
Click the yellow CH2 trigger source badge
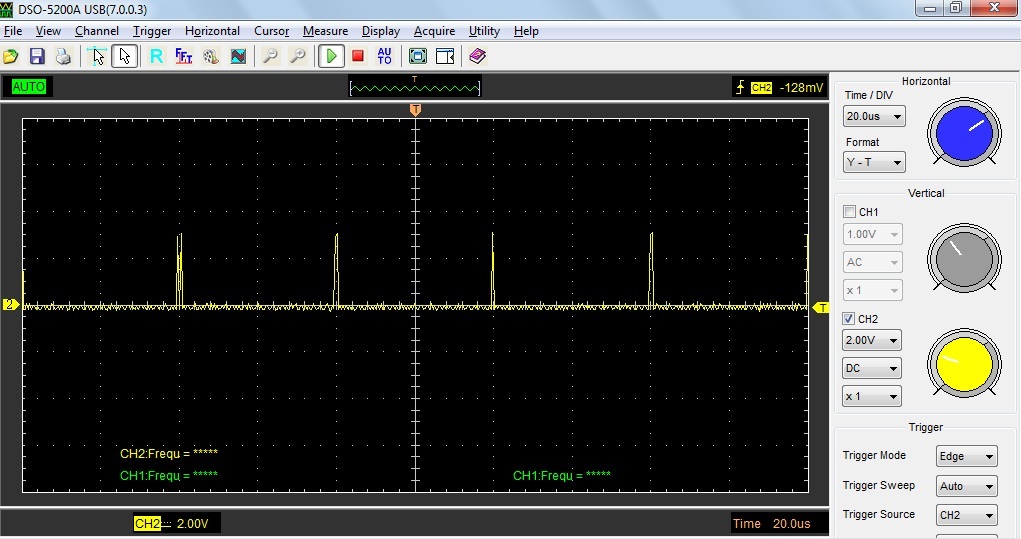761,87
